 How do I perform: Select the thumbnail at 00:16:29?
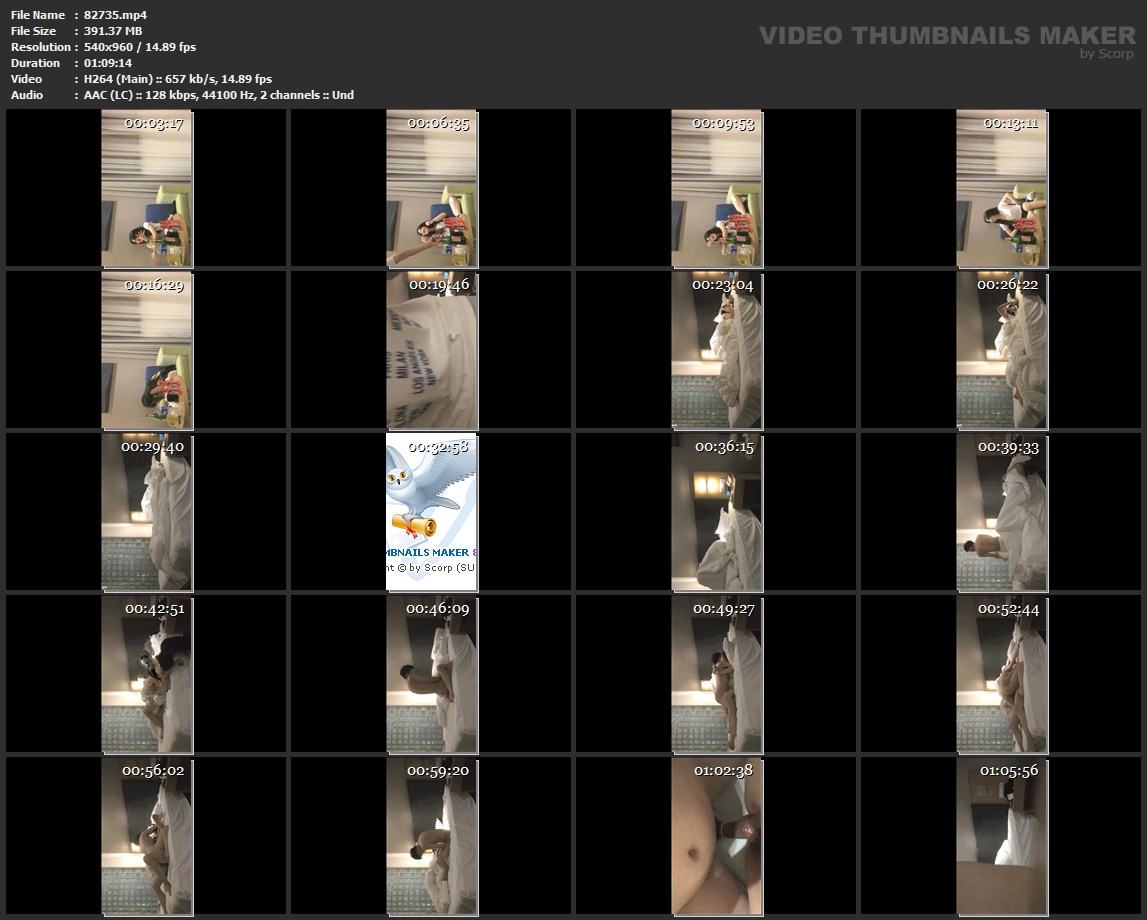tap(146, 350)
